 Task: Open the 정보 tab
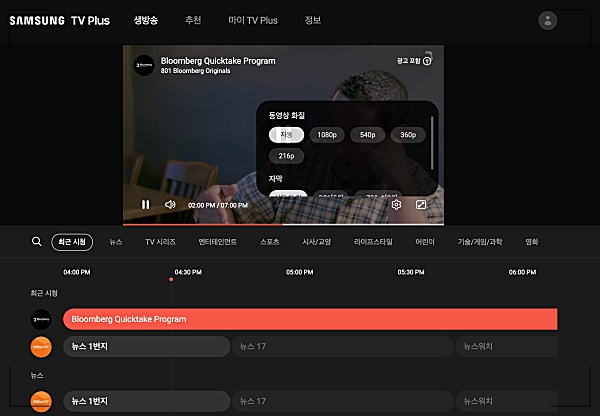(313, 20)
